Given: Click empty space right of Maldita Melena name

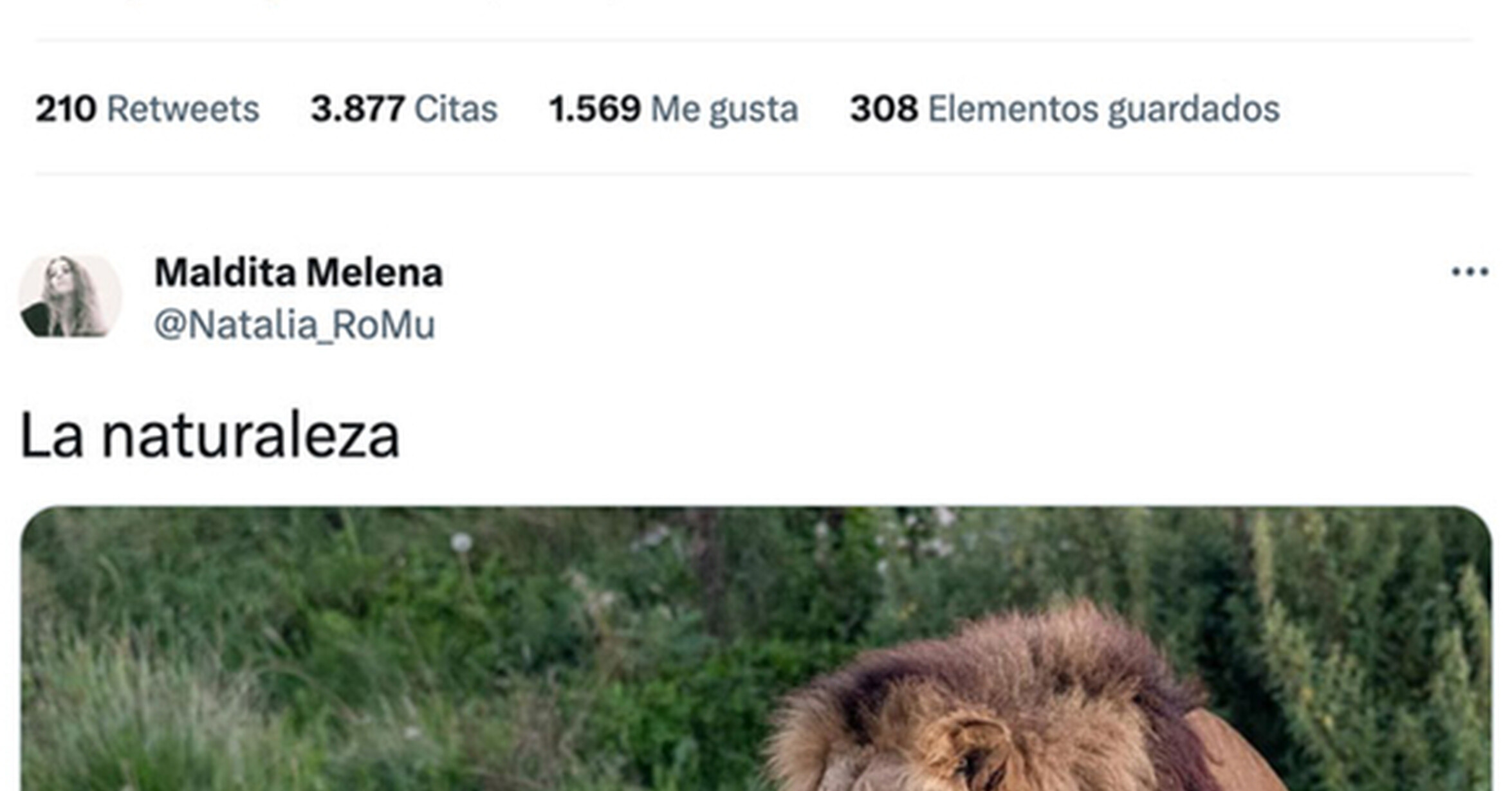Looking at the screenshot, I should click(x=933, y=273).
